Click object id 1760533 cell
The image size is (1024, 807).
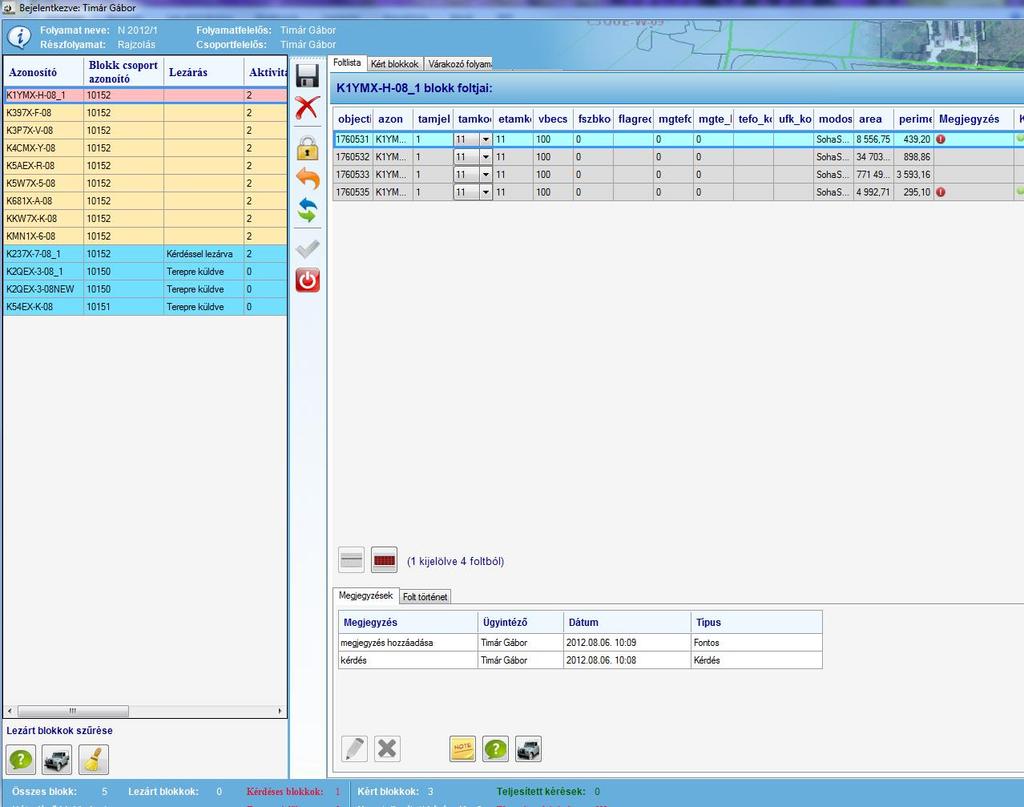click(x=353, y=174)
